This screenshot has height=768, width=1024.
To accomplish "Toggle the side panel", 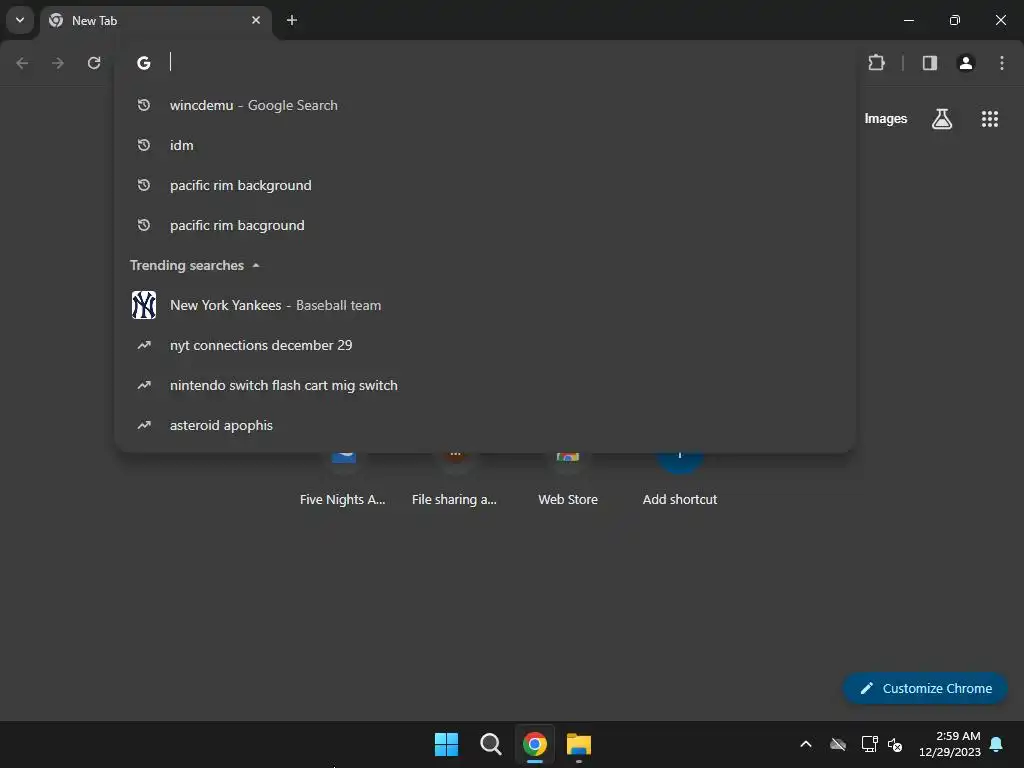I will (929, 63).
